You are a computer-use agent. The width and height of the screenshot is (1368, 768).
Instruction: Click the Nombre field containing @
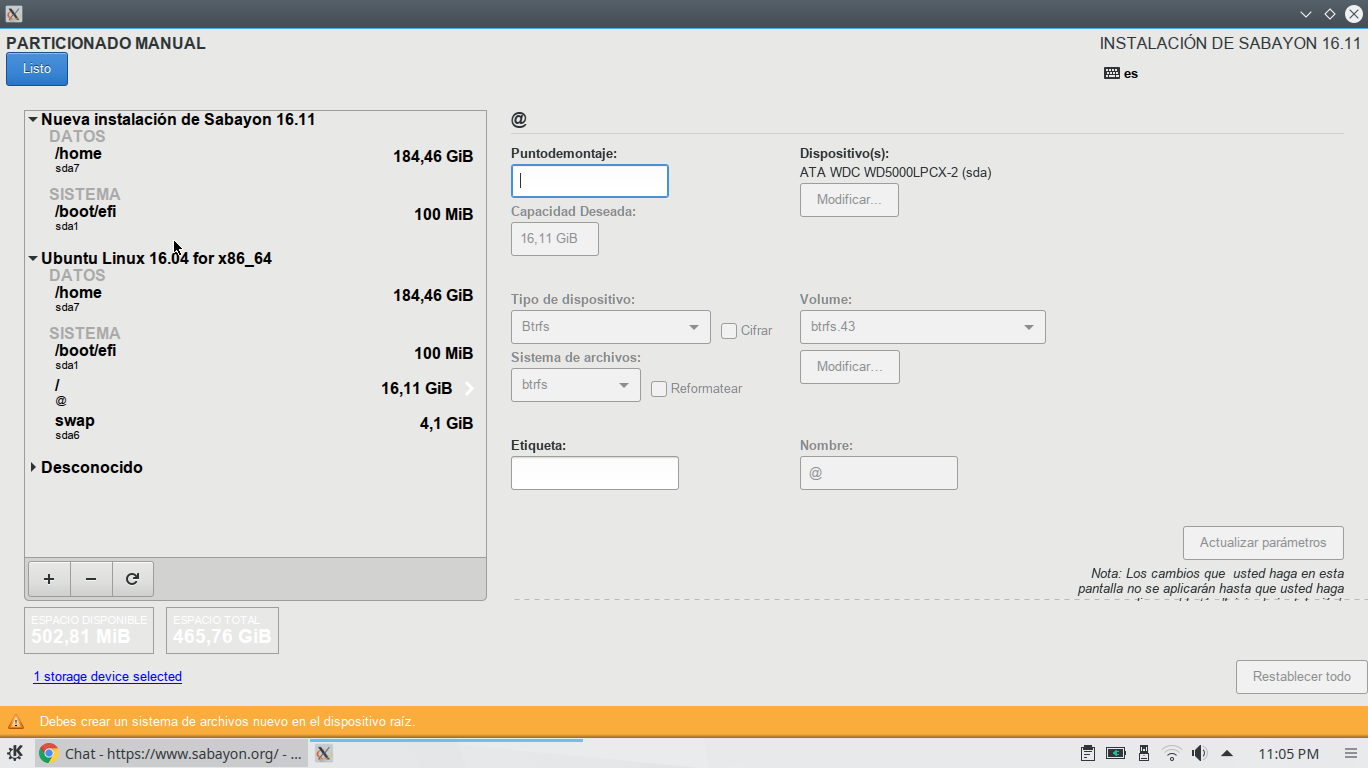click(x=879, y=473)
